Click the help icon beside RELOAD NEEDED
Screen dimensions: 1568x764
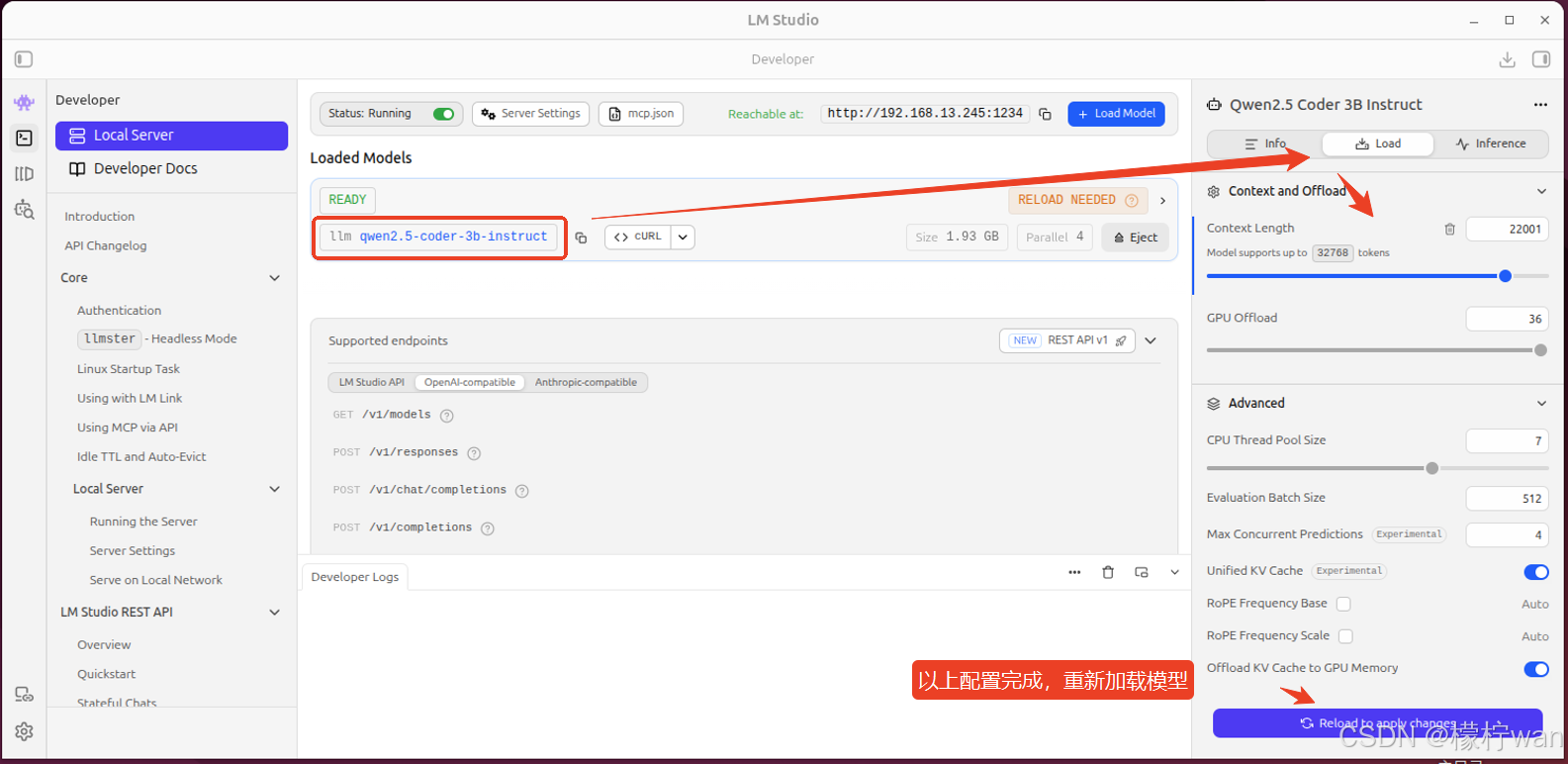pos(1132,200)
